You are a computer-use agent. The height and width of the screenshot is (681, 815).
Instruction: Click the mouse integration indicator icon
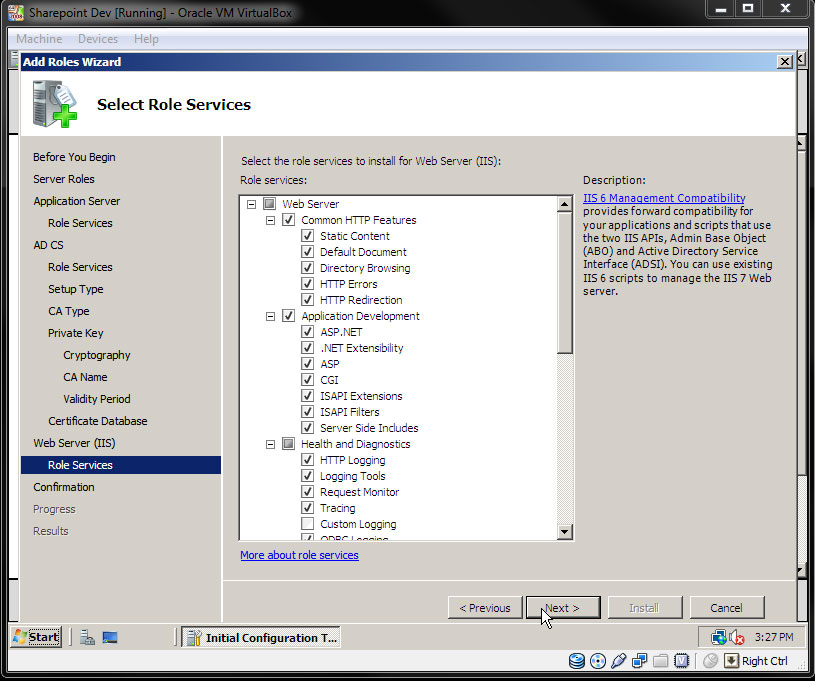pyautogui.click(x=710, y=661)
